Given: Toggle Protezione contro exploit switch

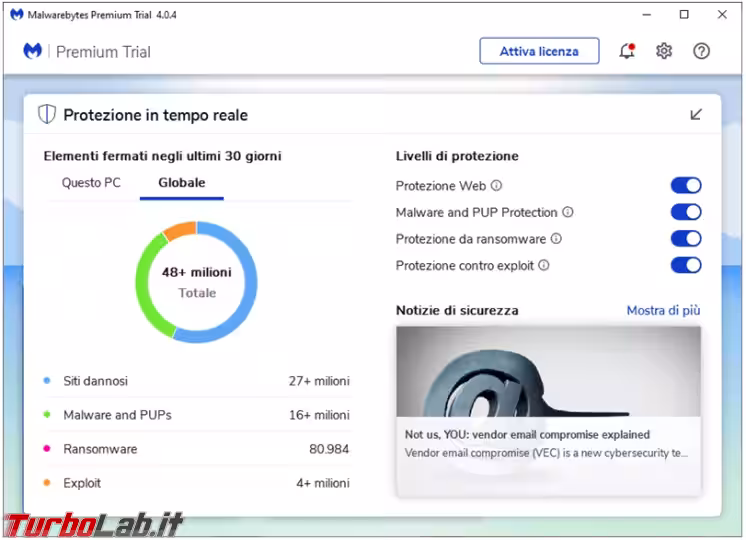Looking at the screenshot, I should [686, 265].
